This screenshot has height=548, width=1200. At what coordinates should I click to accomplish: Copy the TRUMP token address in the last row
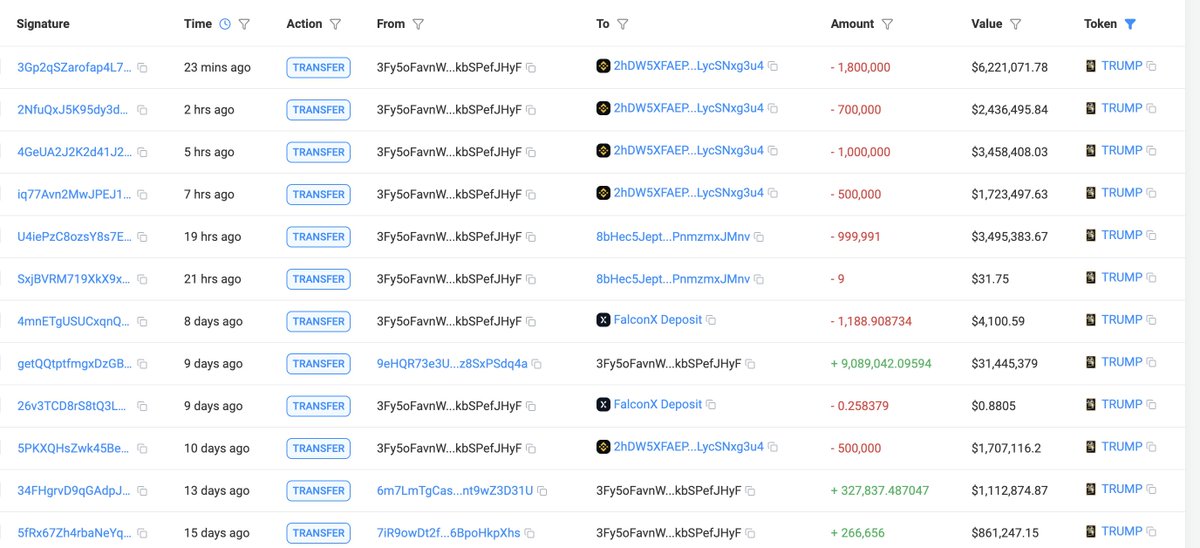coord(1151,532)
